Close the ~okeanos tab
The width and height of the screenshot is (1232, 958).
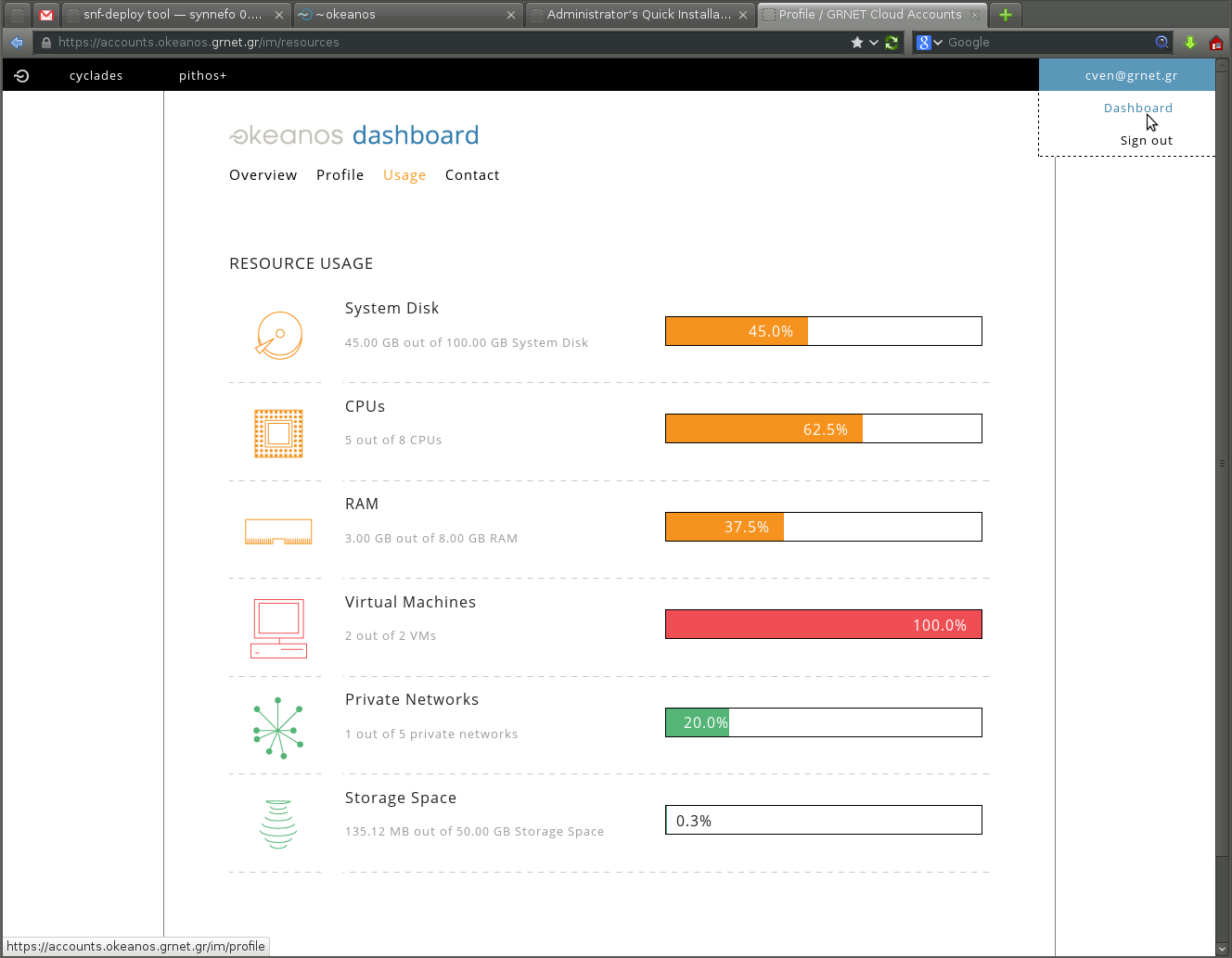[x=510, y=15]
